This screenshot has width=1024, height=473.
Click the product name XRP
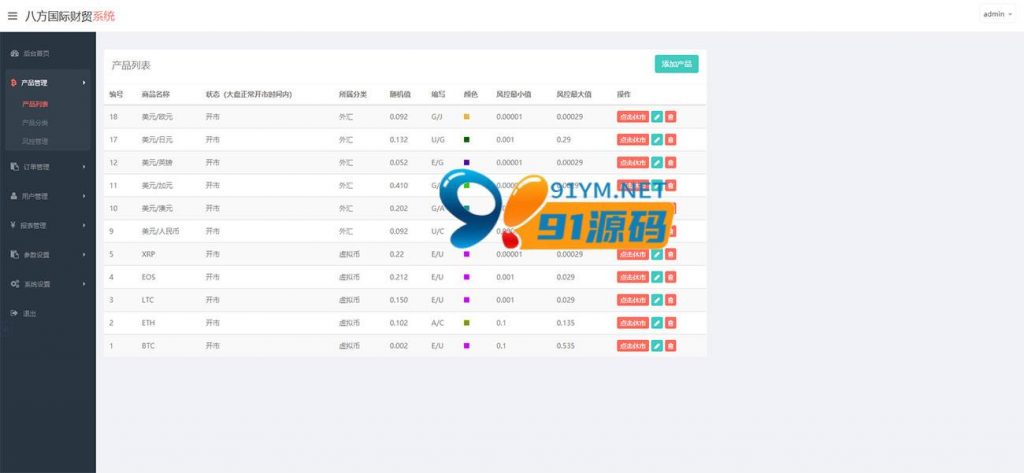pyautogui.click(x=148, y=254)
